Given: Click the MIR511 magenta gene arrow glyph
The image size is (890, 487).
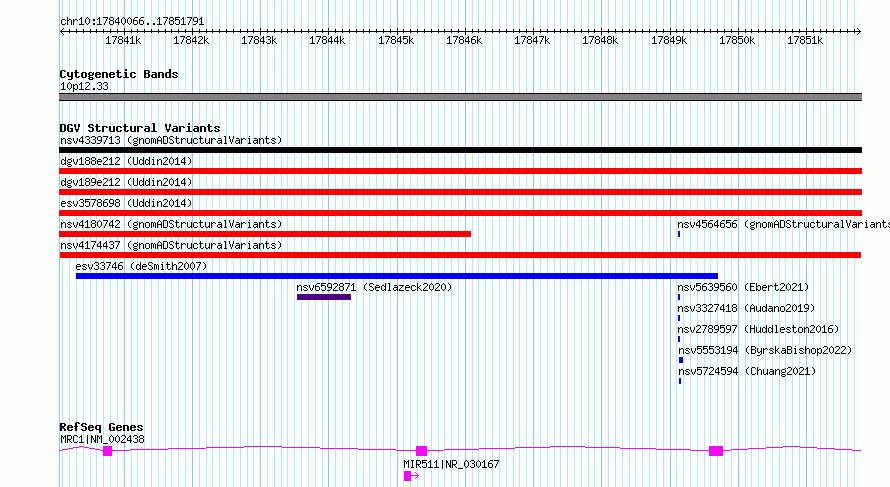Looking at the screenshot, I should pos(412,476).
